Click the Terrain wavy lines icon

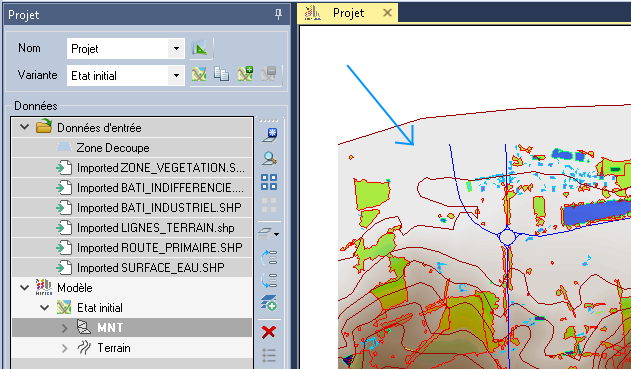(84, 347)
